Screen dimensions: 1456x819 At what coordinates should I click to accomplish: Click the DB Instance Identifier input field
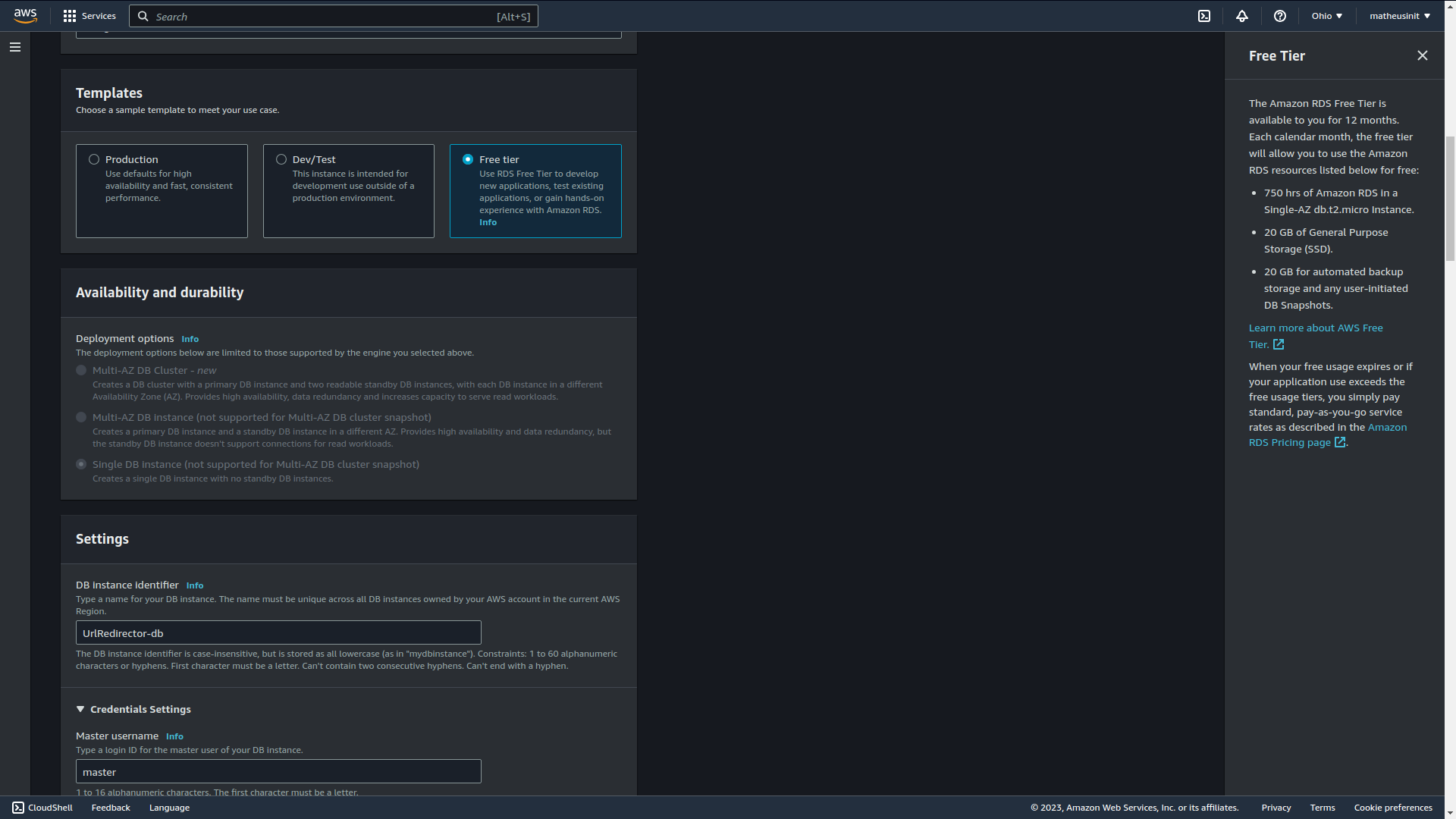(x=278, y=632)
